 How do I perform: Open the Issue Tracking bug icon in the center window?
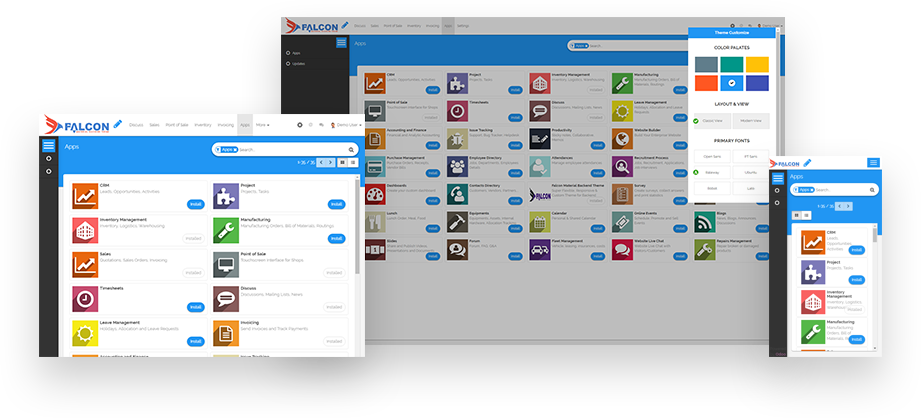(457, 139)
